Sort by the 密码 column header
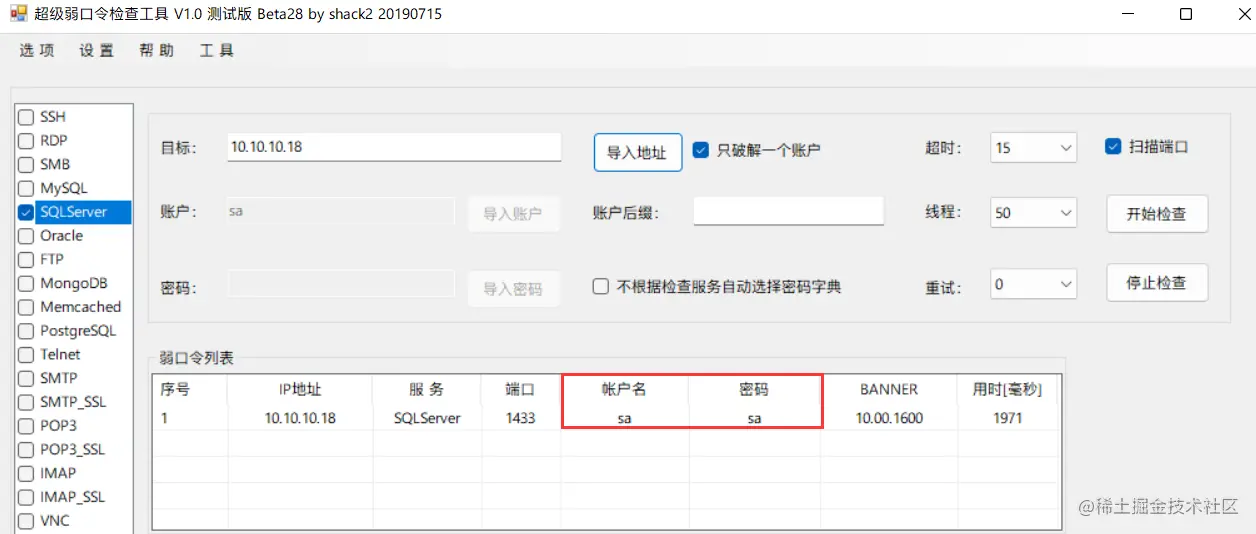This screenshot has height=534, width=1256. pos(755,389)
